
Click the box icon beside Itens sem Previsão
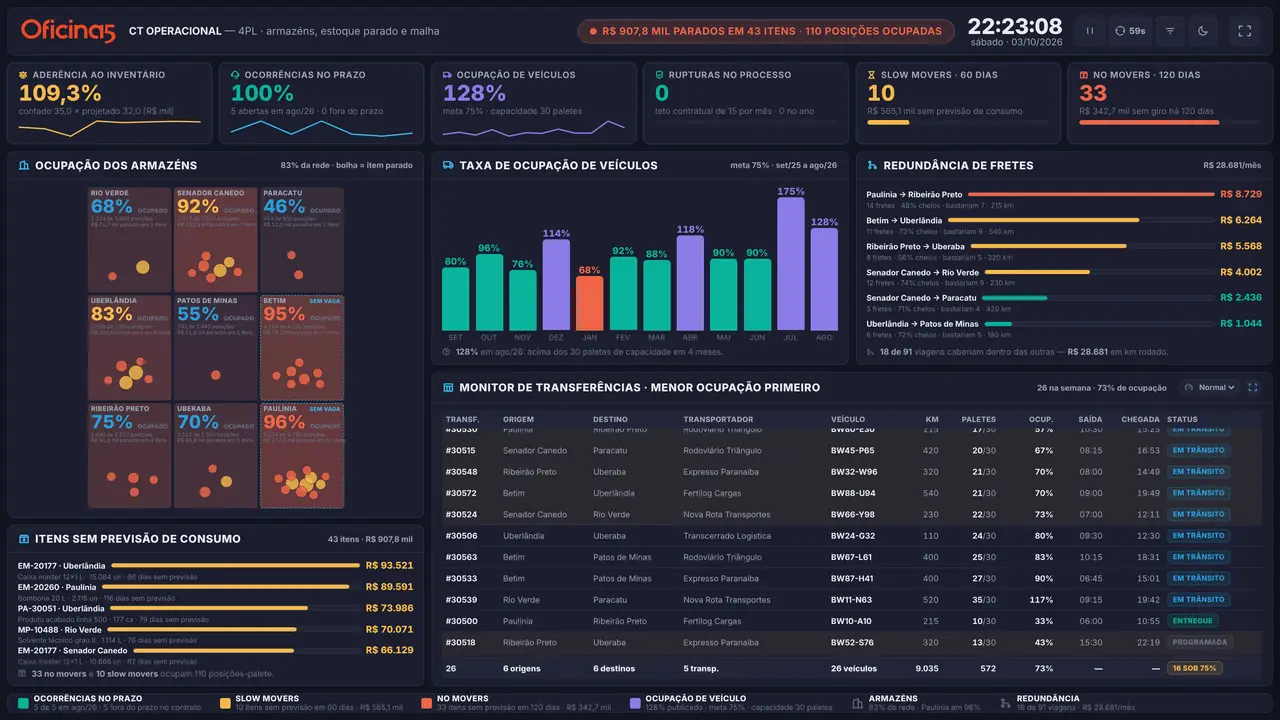tap(24, 539)
